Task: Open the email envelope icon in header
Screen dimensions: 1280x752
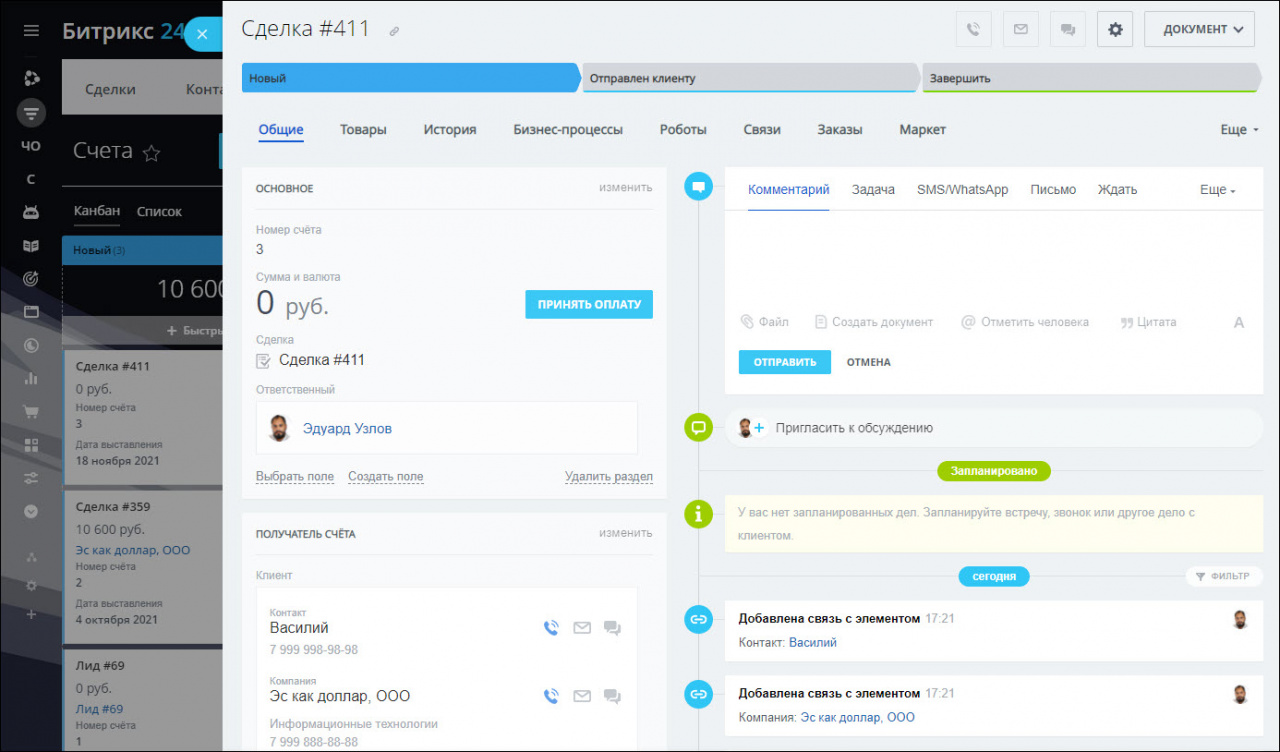Action: [1020, 29]
